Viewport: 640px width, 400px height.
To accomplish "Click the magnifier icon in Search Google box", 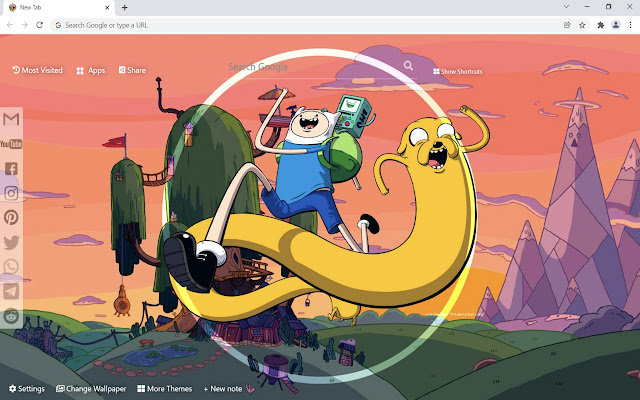I will pyautogui.click(x=408, y=65).
